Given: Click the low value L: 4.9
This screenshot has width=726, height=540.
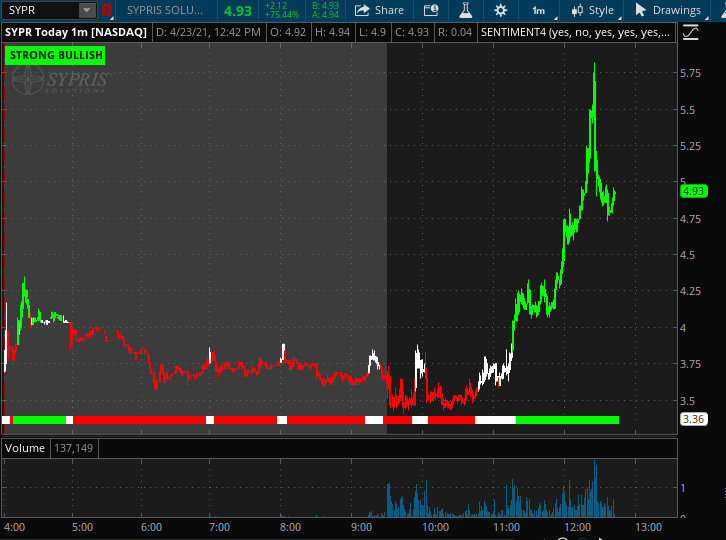Looking at the screenshot, I should [372, 32].
